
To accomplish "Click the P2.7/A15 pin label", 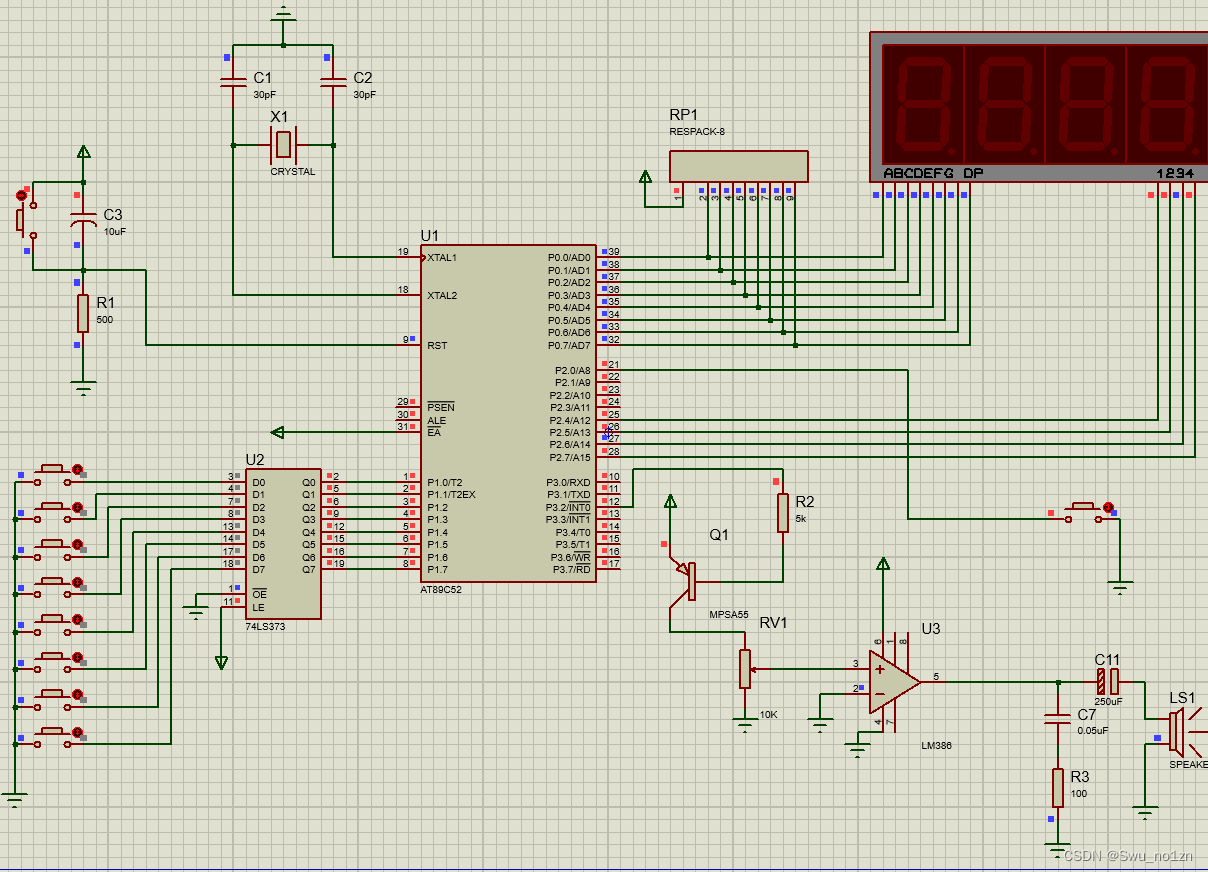I will pyautogui.click(x=569, y=458).
